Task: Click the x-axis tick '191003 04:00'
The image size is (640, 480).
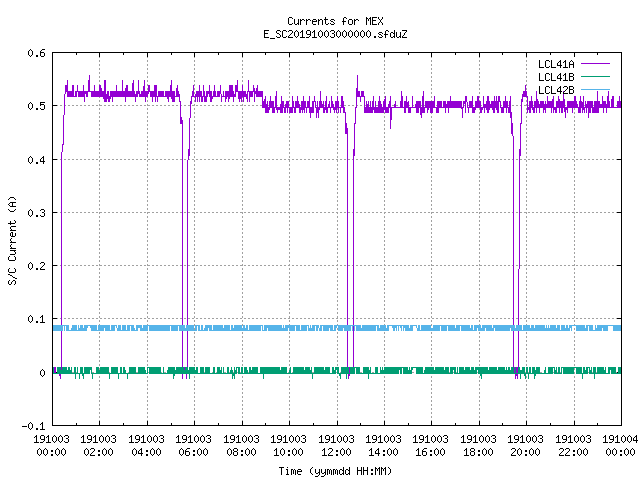Action: pos(146,445)
